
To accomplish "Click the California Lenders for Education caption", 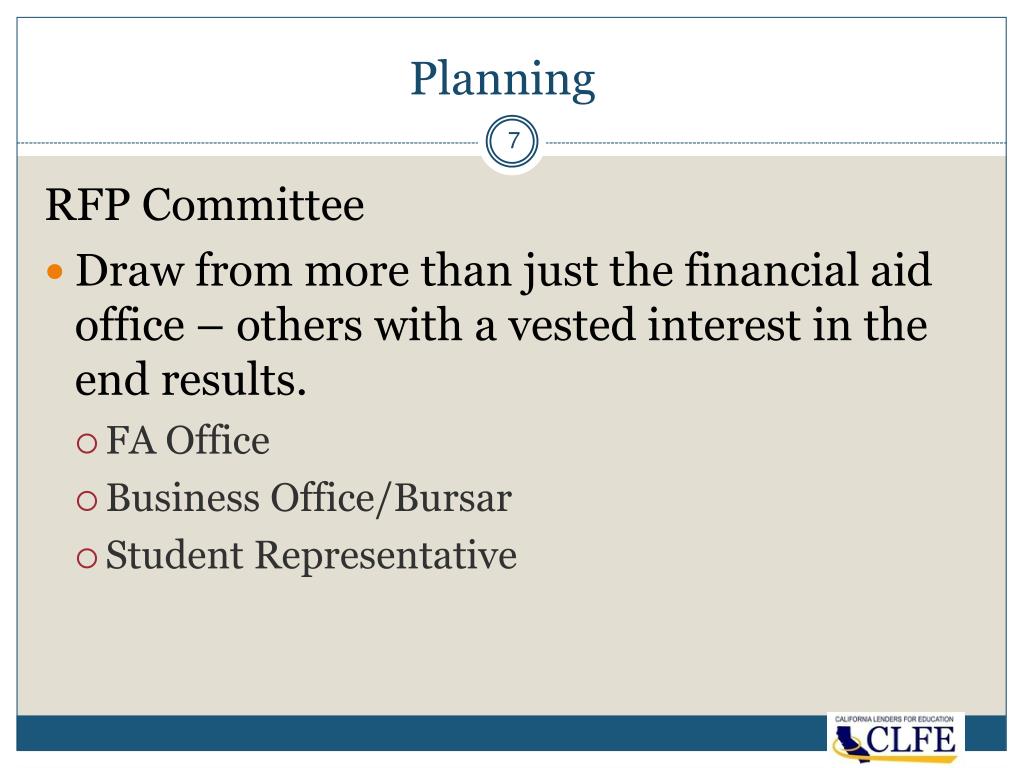I will pyautogui.click(x=894, y=718).
